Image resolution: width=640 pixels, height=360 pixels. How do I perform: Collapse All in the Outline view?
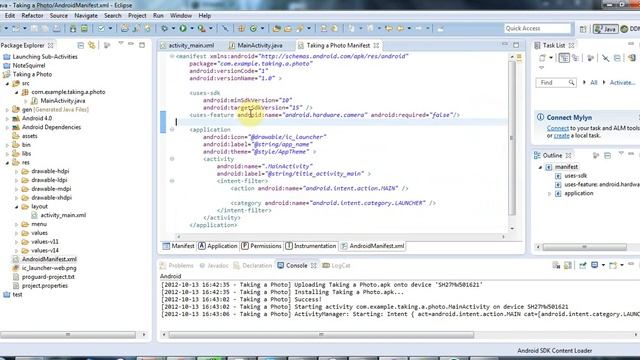[x=608, y=155]
